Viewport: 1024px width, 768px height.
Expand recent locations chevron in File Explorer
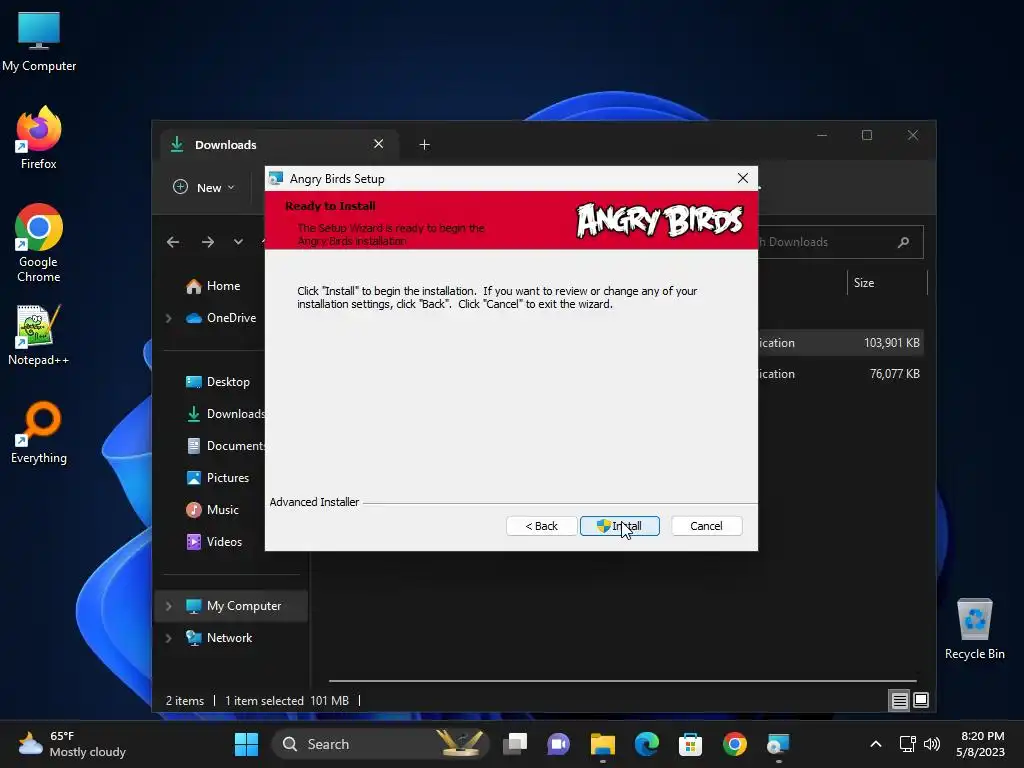(238, 242)
